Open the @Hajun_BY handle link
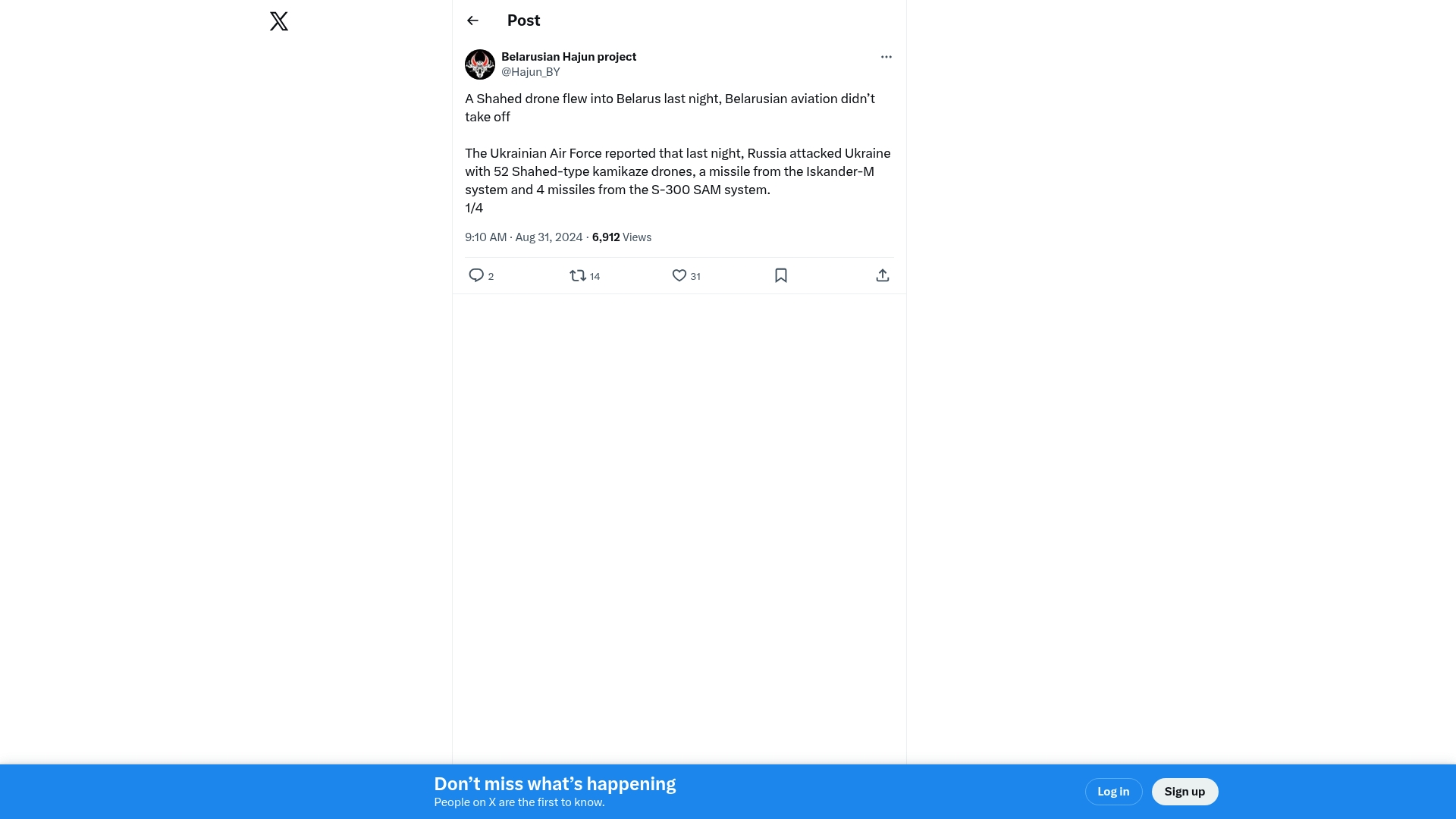The image size is (1456, 819). coord(531,72)
